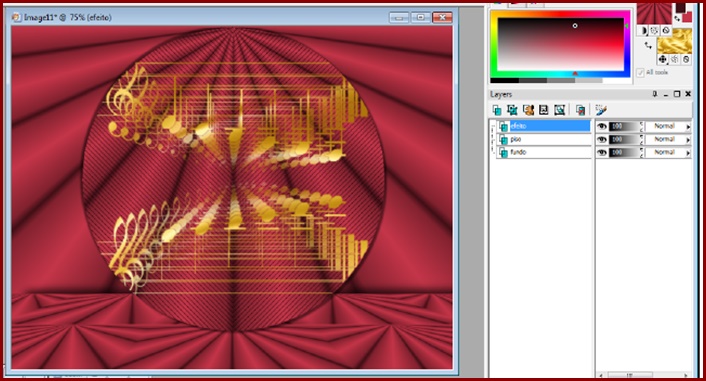Click the background texture button
The image size is (706, 381).
pos(674,59)
